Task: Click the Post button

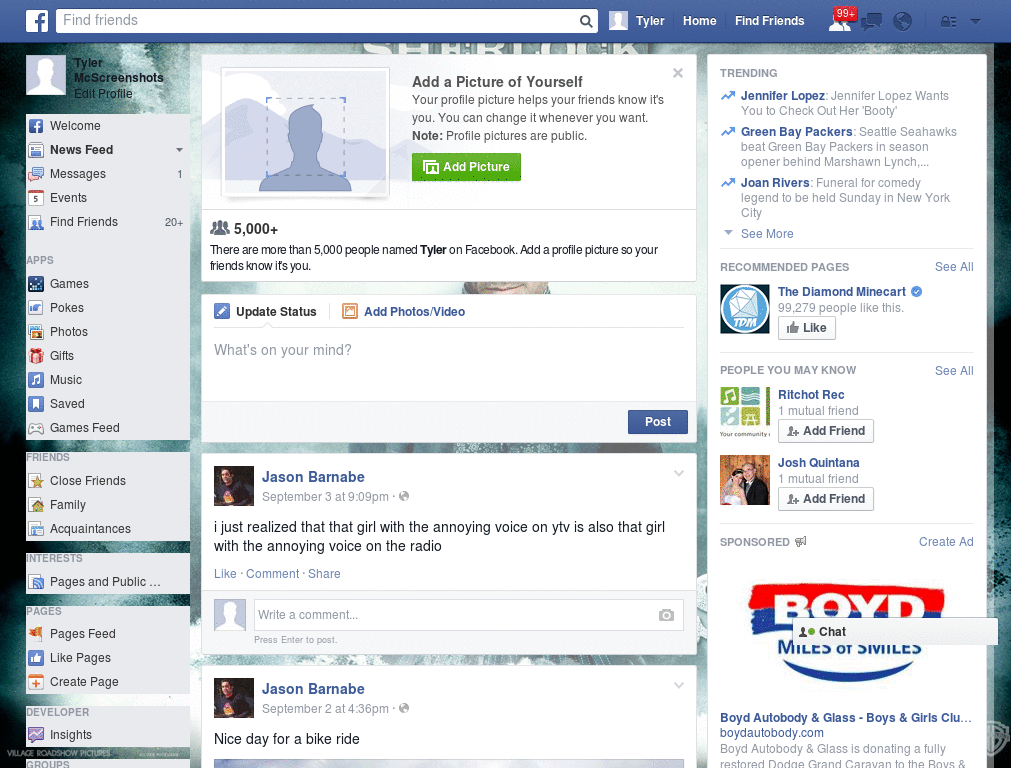Action: click(658, 422)
